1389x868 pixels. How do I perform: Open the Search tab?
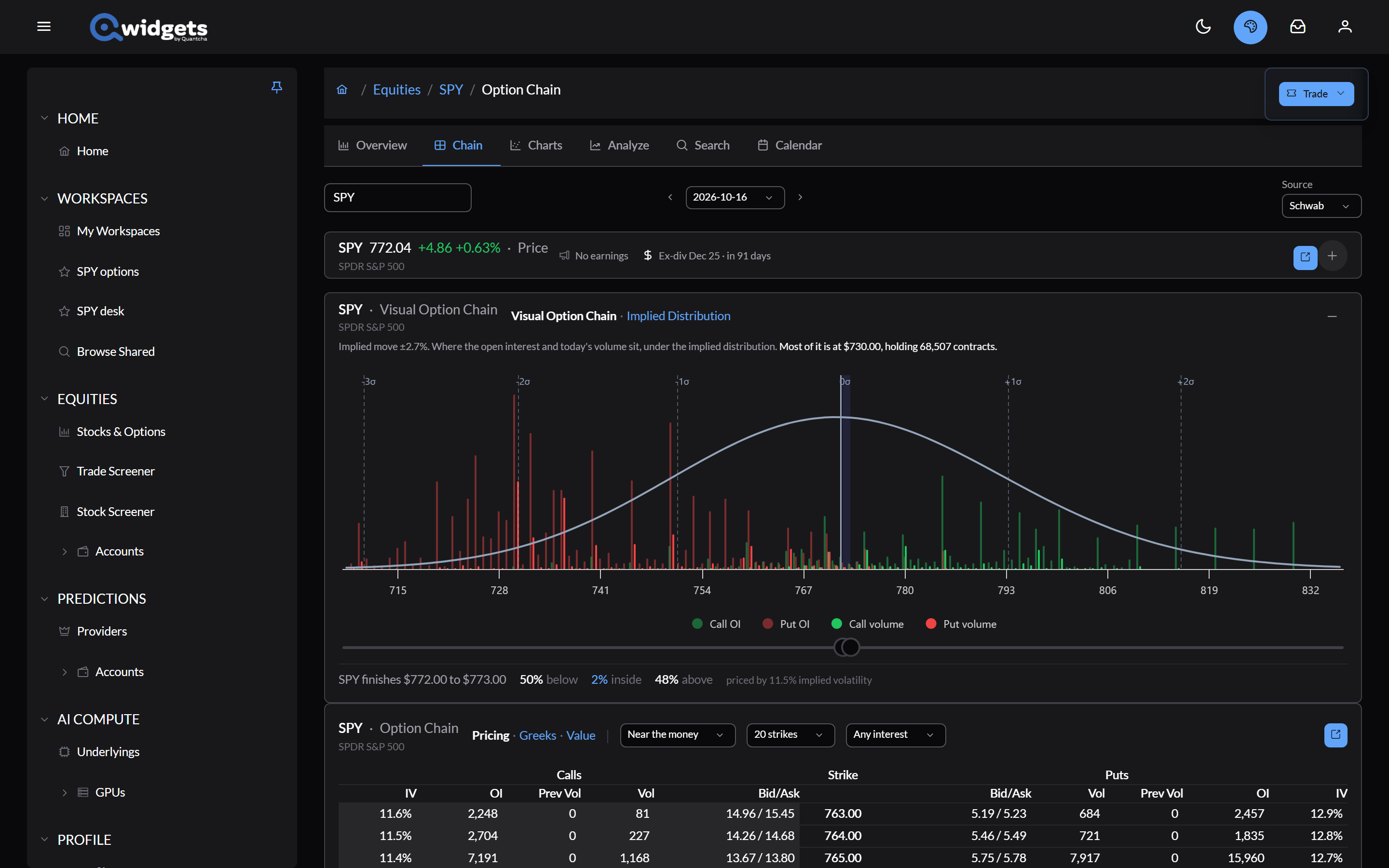[703, 145]
